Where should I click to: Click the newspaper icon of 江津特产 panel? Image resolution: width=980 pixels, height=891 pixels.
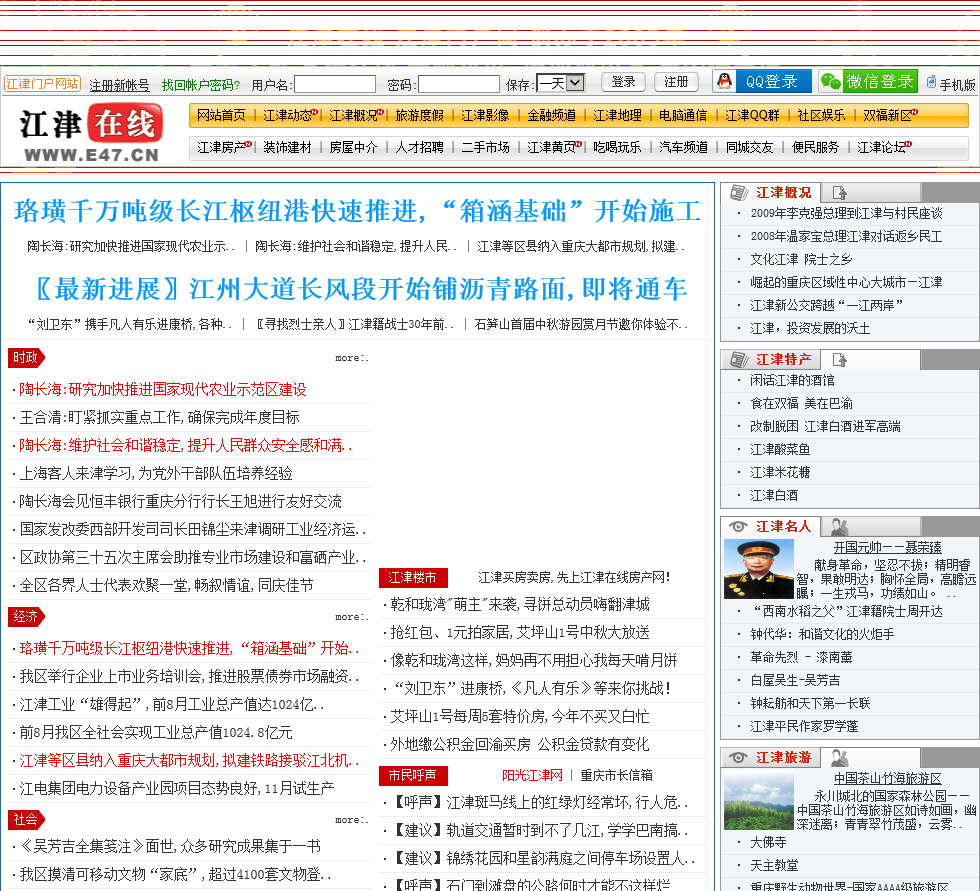click(739, 359)
